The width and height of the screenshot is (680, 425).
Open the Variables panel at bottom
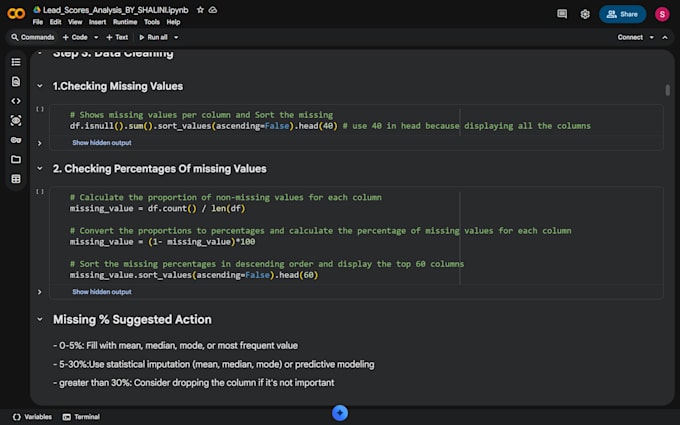33,417
